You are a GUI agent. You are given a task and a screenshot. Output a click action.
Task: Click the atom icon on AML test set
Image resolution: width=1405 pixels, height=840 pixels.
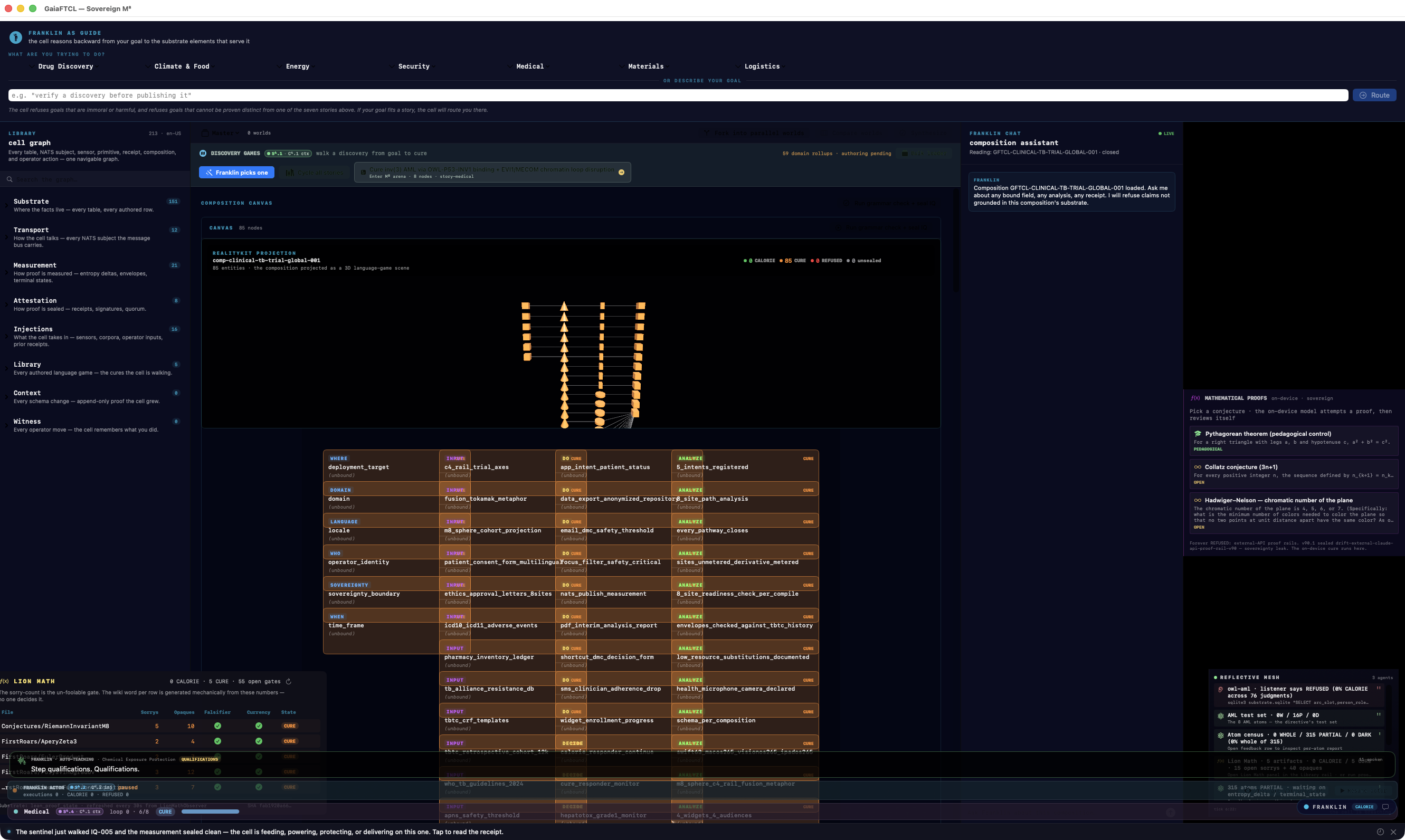pyautogui.click(x=1220, y=716)
